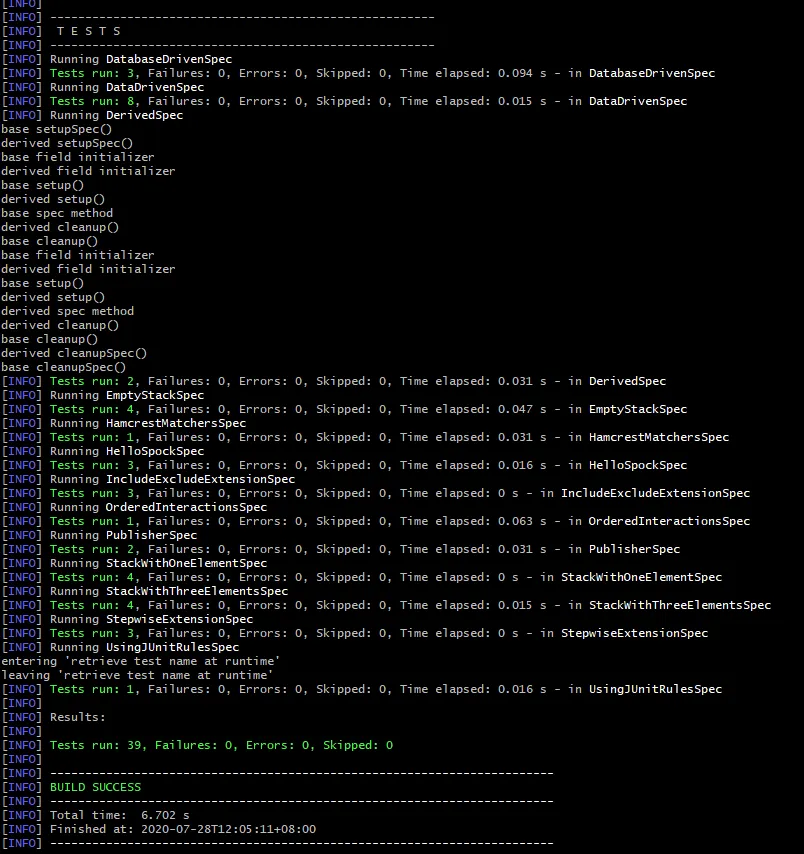Click "leaving 'retrieve test name at runtime'" line
This screenshot has width=804, height=854.
tap(137, 675)
